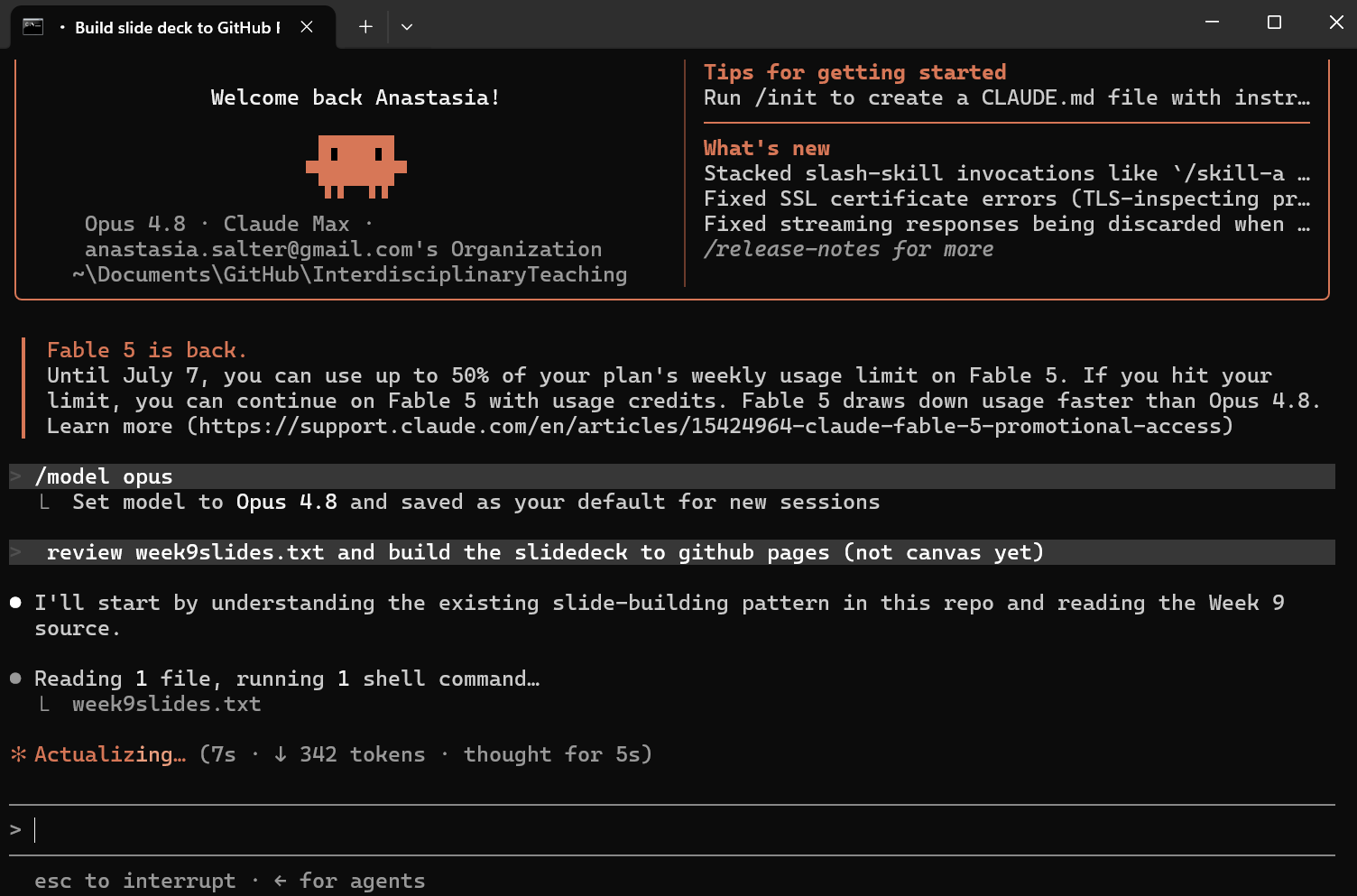Open the new tab profile dropdown arrow
Image resolution: width=1357 pixels, height=896 pixels.
pyautogui.click(x=407, y=27)
